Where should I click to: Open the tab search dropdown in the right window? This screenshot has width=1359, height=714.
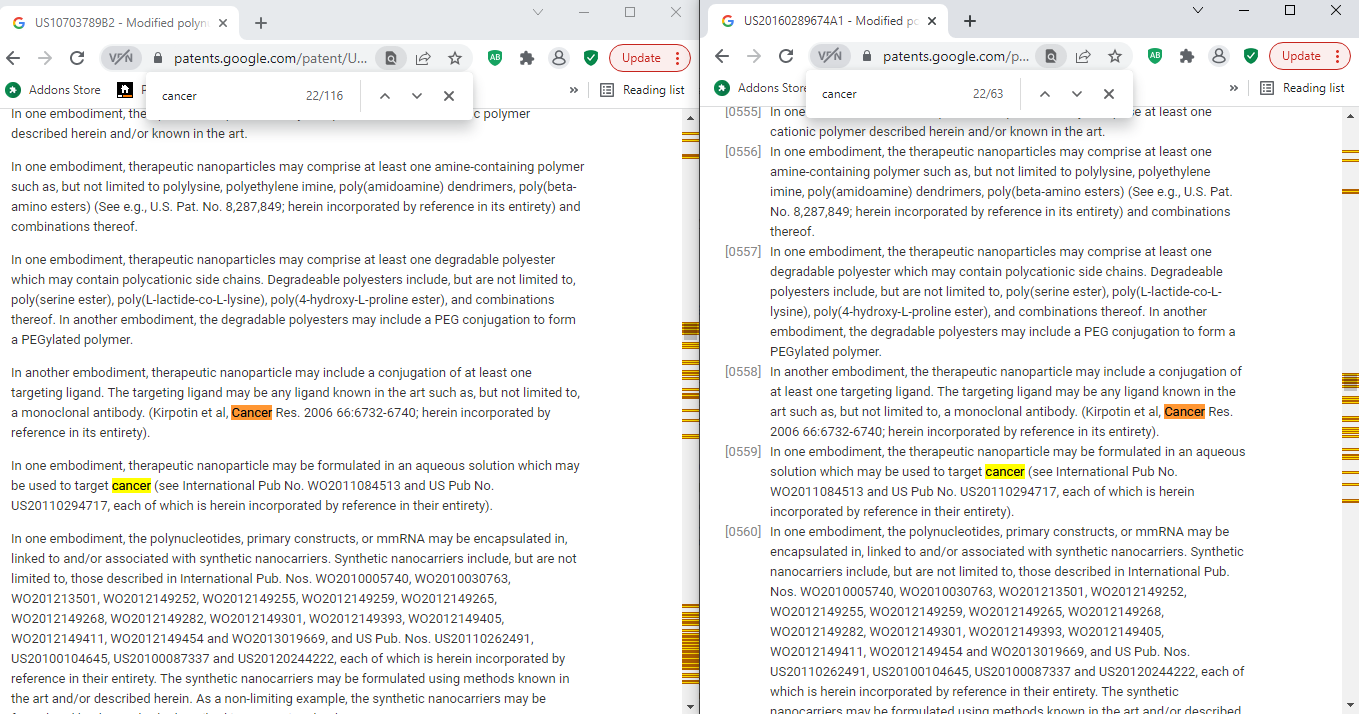(1198, 11)
